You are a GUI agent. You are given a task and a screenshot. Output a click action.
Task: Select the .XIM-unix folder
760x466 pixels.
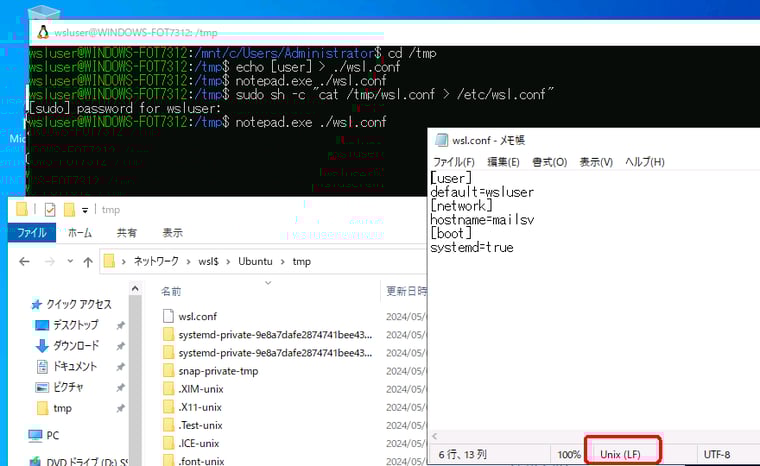click(x=201, y=389)
